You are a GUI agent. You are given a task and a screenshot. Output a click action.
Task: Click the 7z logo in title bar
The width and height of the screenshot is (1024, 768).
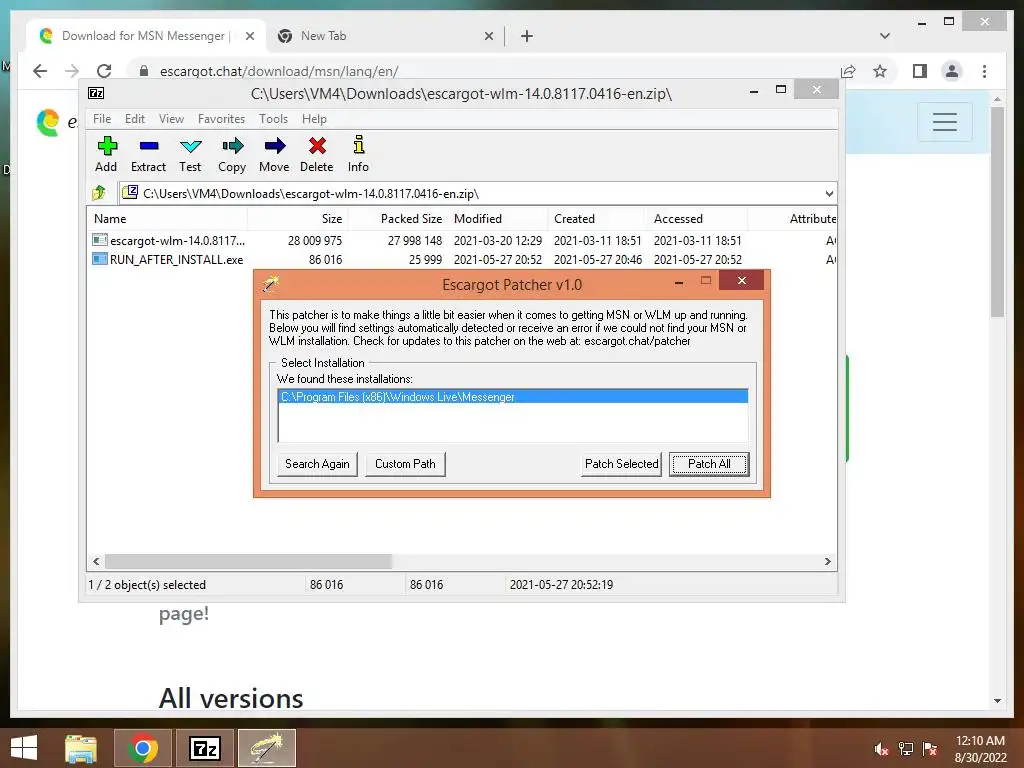96,93
